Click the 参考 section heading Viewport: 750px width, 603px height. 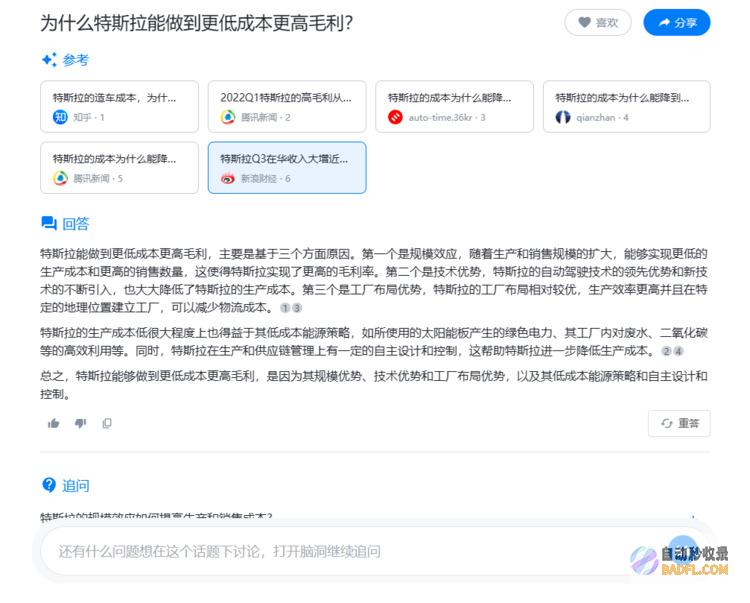[x=76, y=60]
